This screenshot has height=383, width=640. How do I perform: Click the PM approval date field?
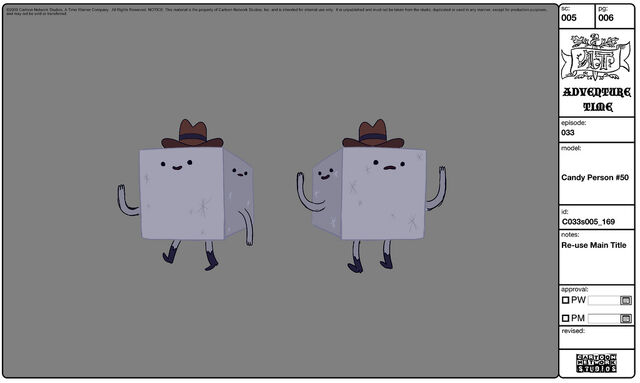click(604, 318)
